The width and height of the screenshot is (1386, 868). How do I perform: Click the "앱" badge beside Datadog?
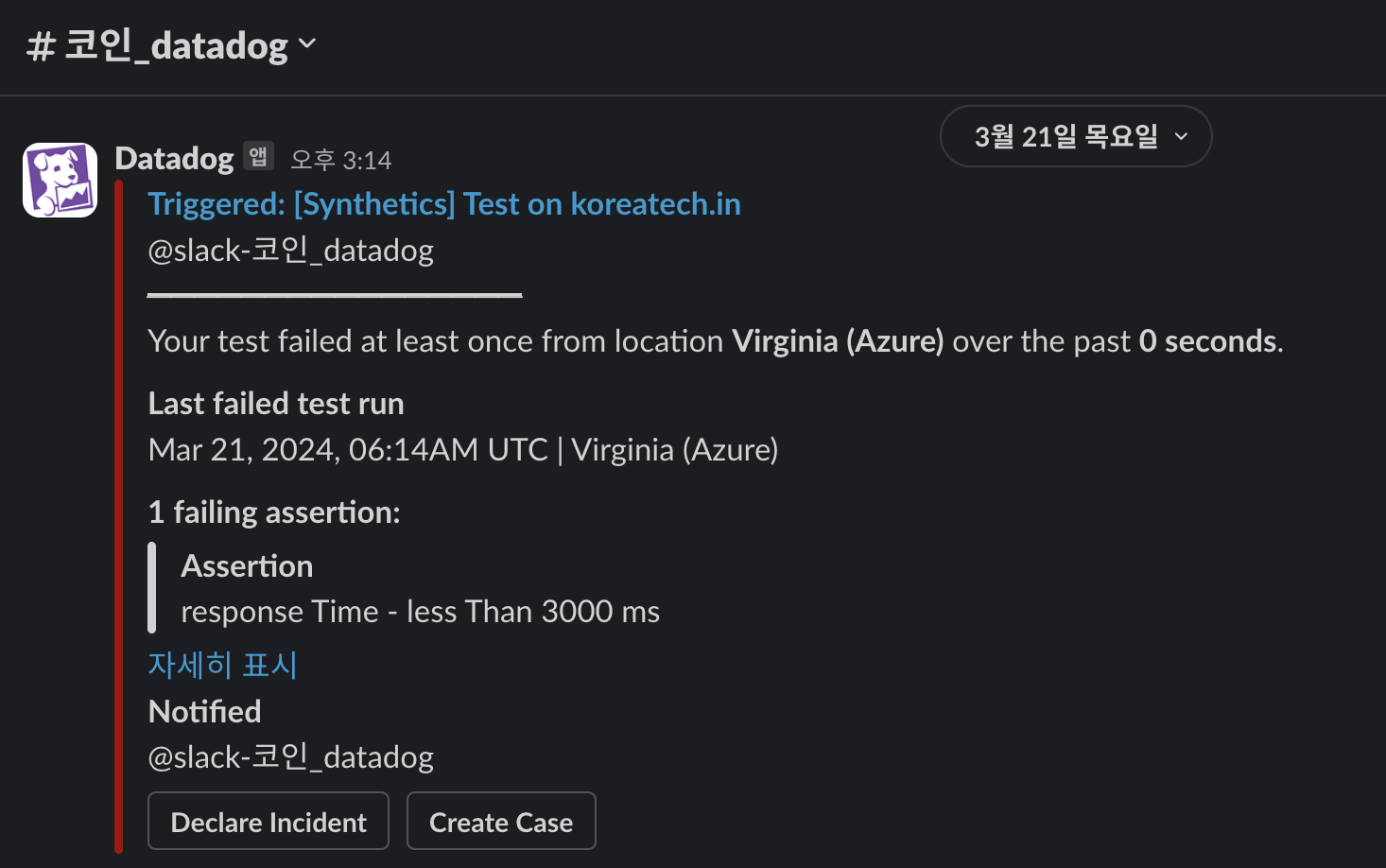tap(258, 156)
